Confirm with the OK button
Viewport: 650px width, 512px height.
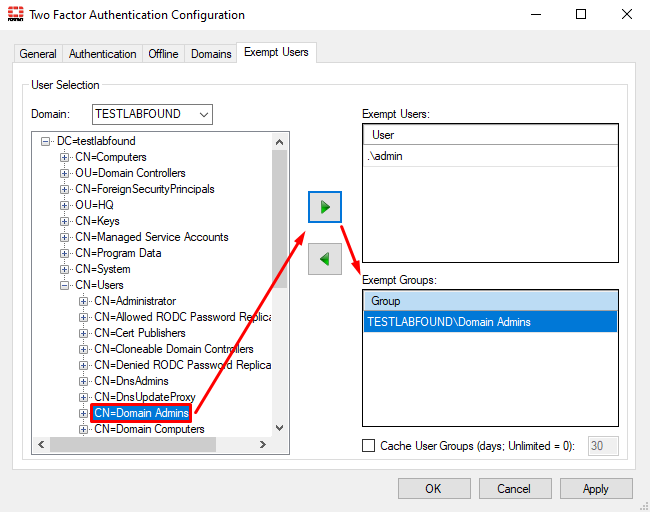(434, 488)
